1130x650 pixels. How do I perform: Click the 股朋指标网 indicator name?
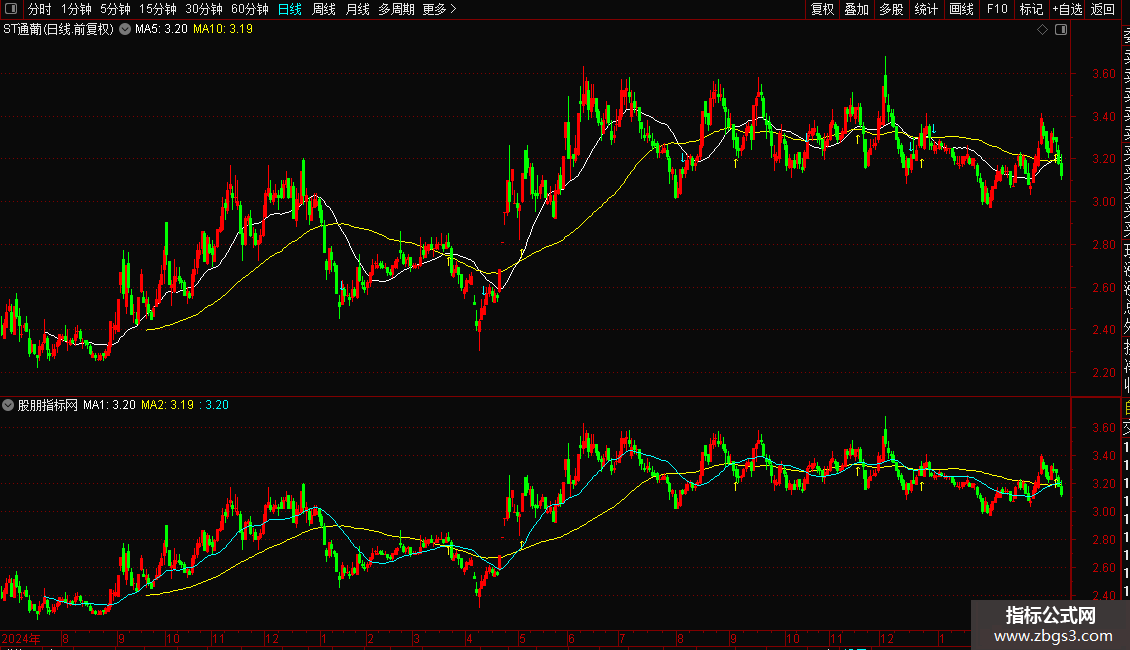[x=48, y=405]
